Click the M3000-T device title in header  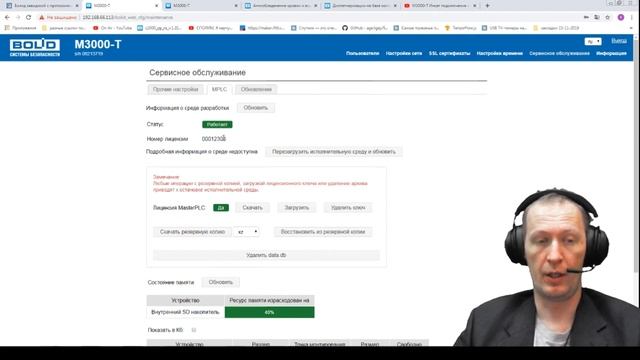tap(98, 44)
